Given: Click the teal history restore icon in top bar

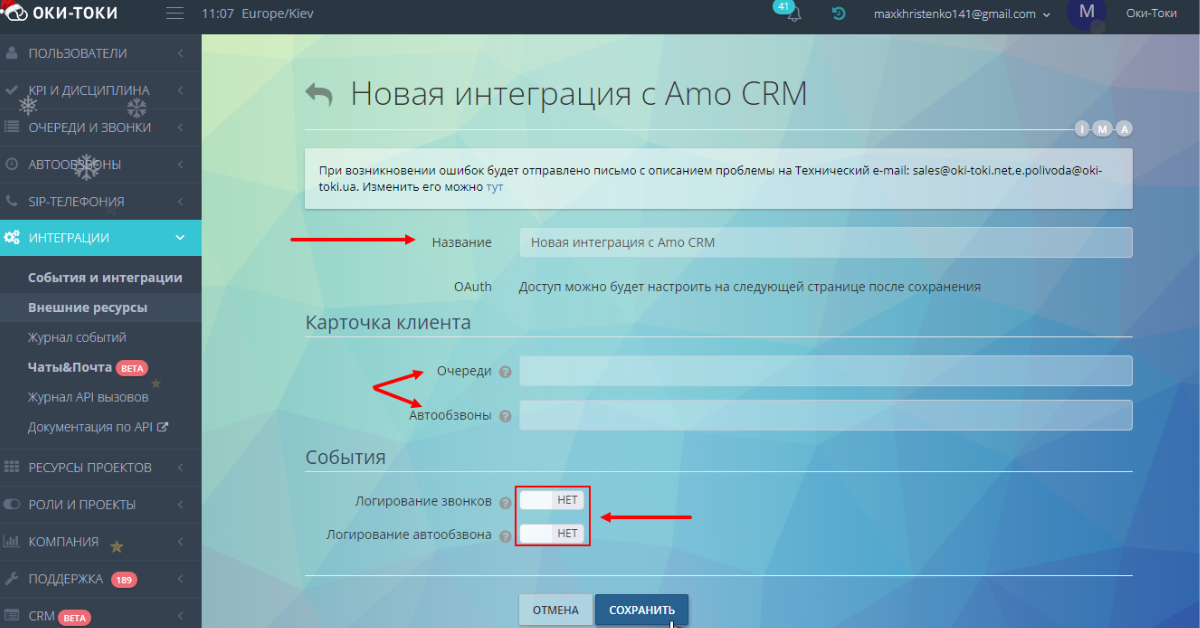Looking at the screenshot, I should (838, 14).
